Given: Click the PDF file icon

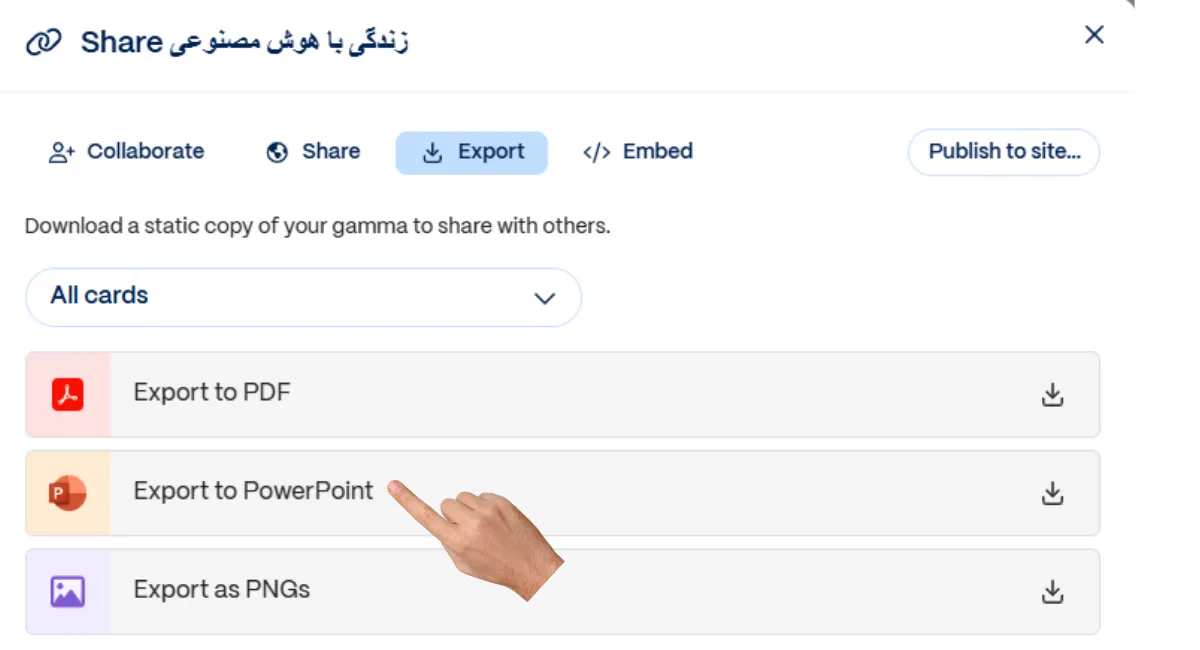Looking at the screenshot, I should coord(67,395).
